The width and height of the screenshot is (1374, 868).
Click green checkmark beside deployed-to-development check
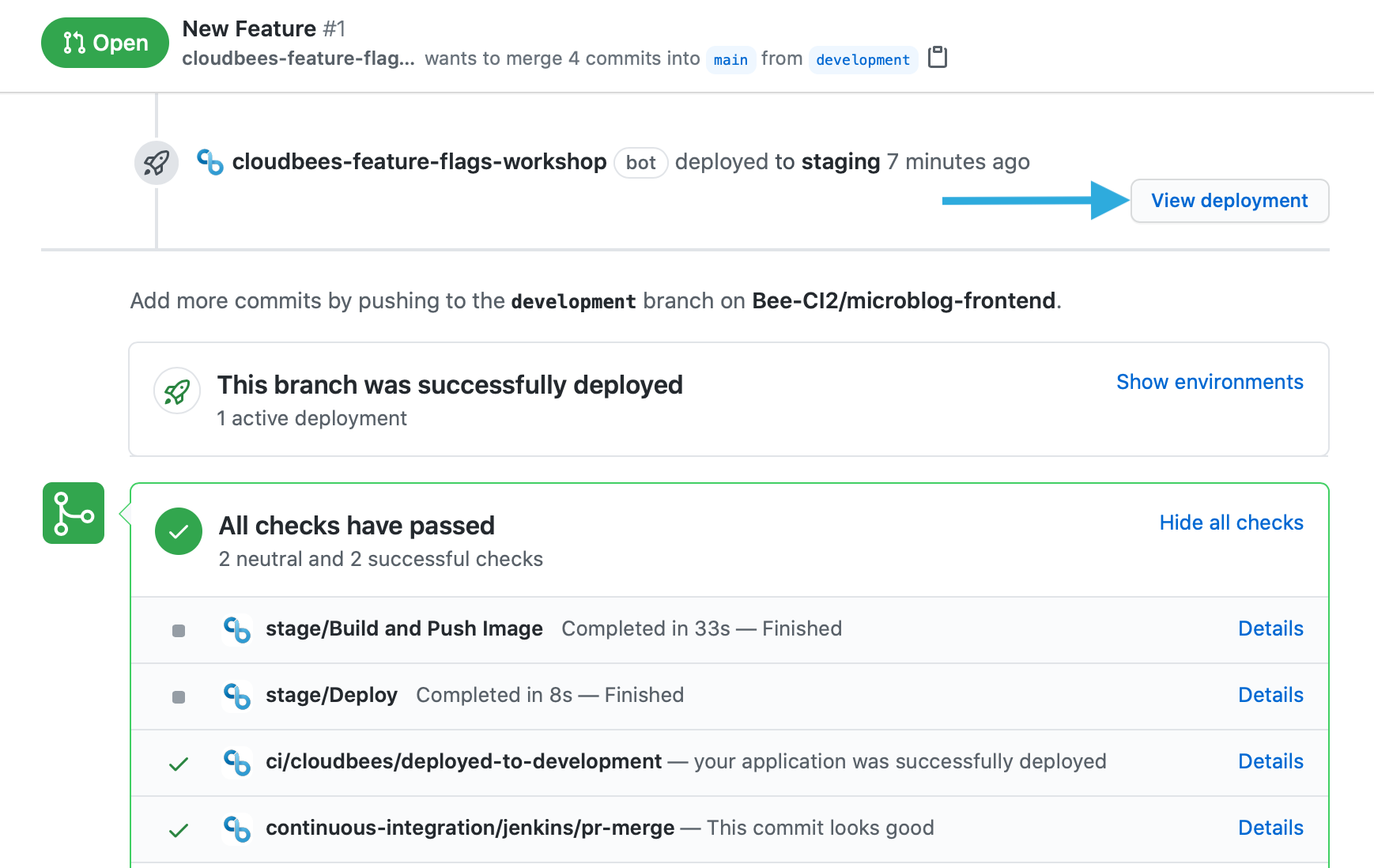(x=179, y=764)
